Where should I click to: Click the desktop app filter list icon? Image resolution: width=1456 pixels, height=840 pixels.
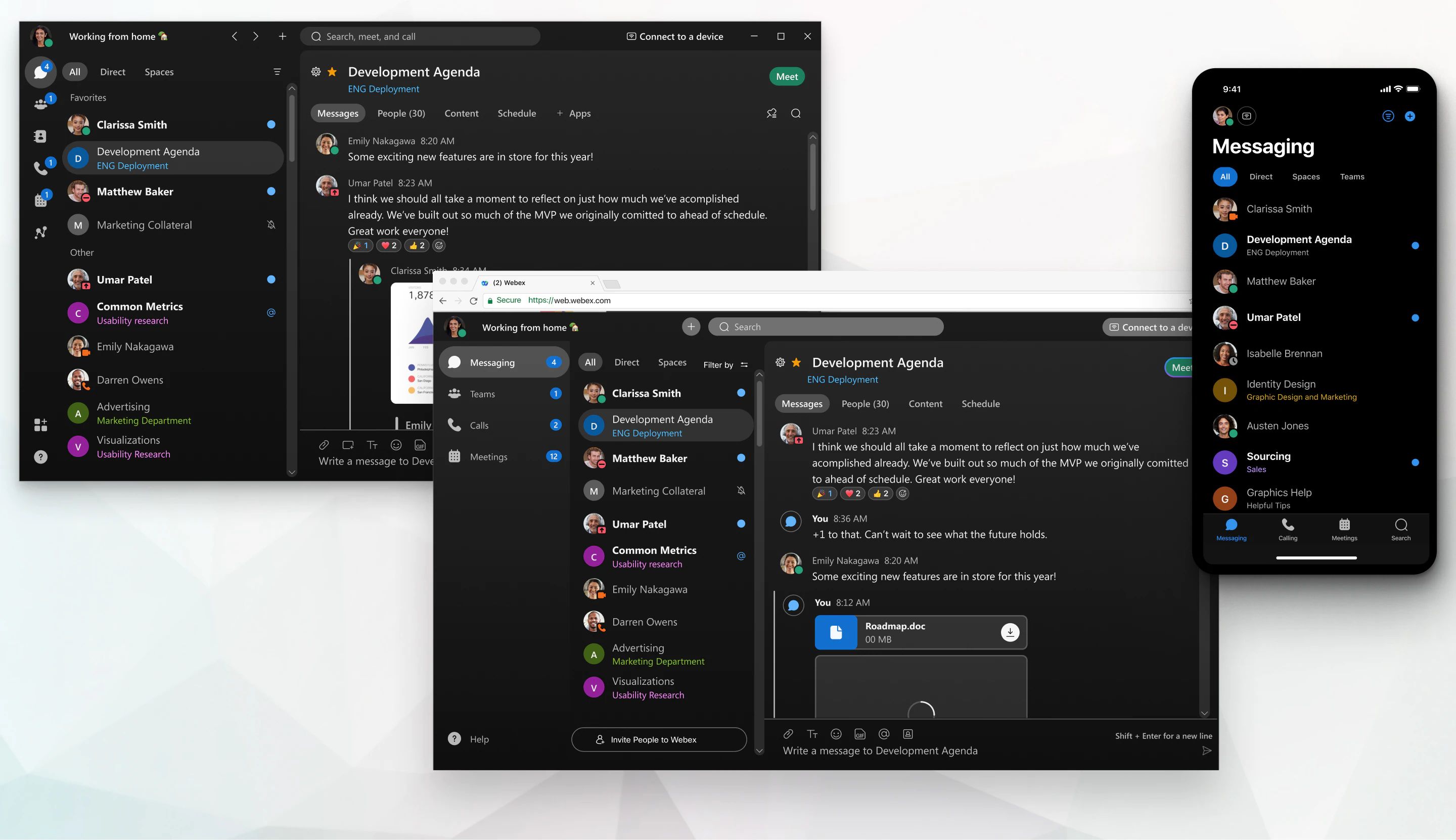[277, 72]
